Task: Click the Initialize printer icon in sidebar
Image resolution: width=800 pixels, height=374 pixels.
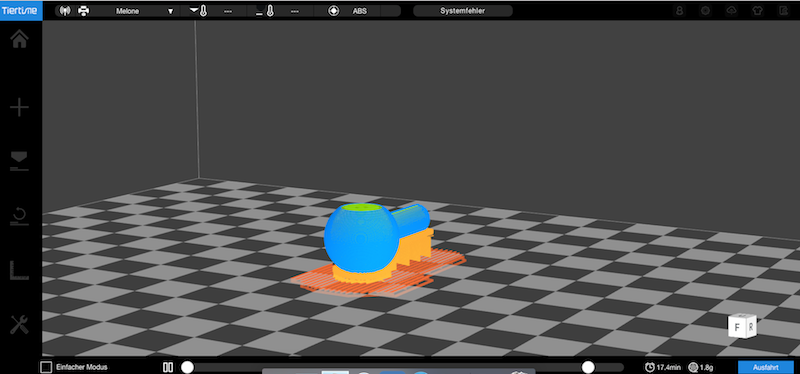Action: [19, 215]
